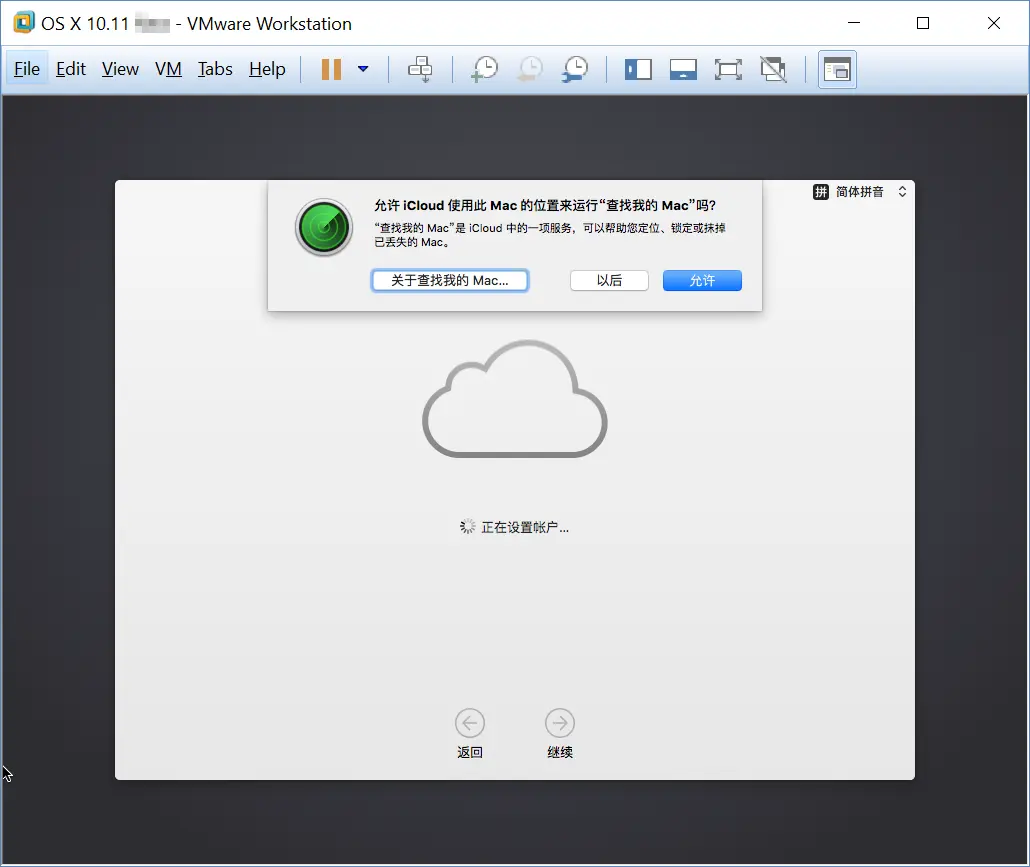Take a snapshot of the virtual machine
This screenshot has width=1030, height=867.
pos(484,69)
